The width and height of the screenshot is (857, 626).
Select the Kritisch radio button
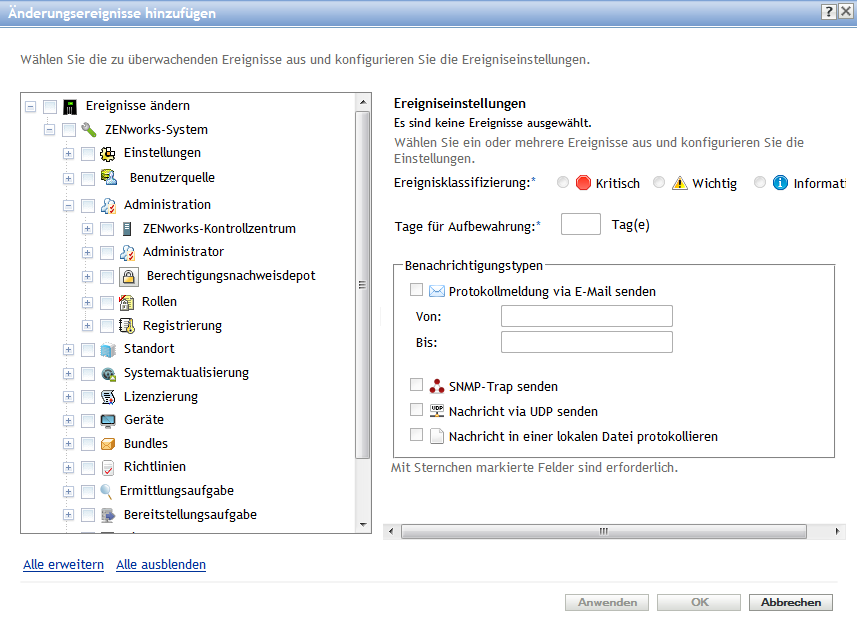pos(563,183)
